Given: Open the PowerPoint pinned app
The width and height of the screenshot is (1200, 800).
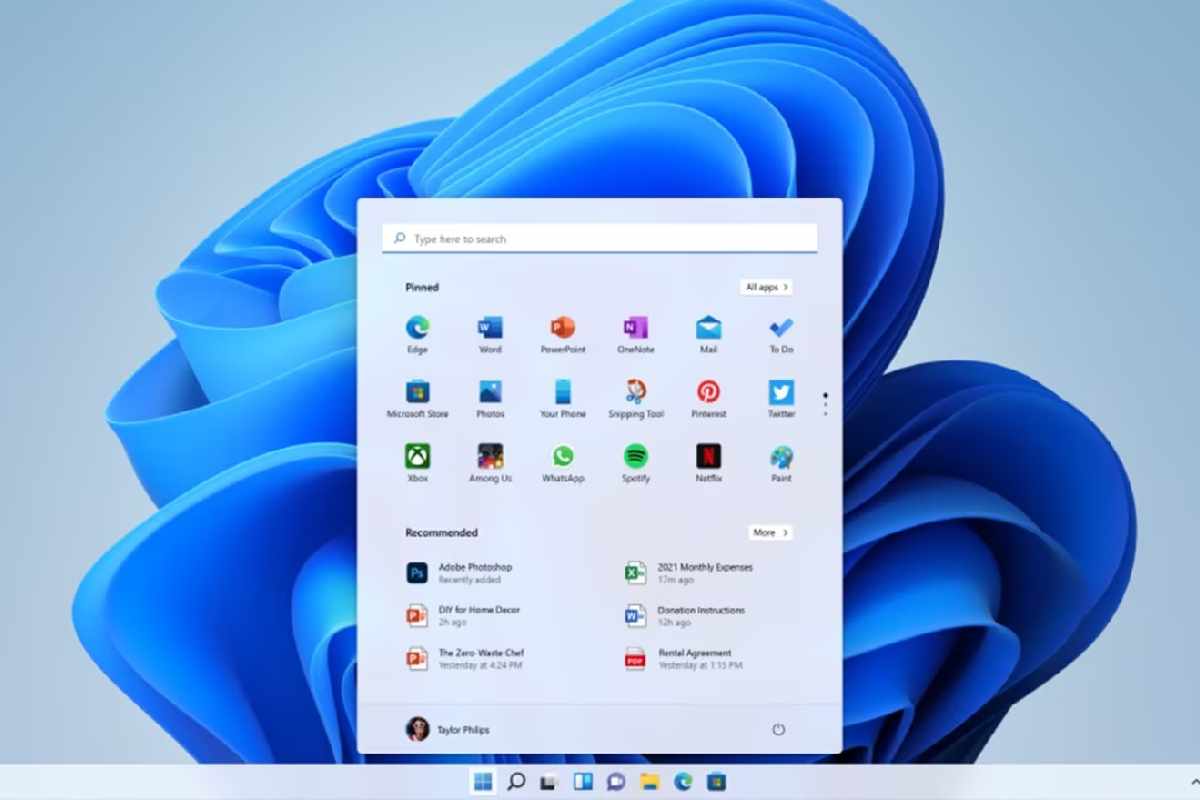Looking at the screenshot, I should point(563,334).
